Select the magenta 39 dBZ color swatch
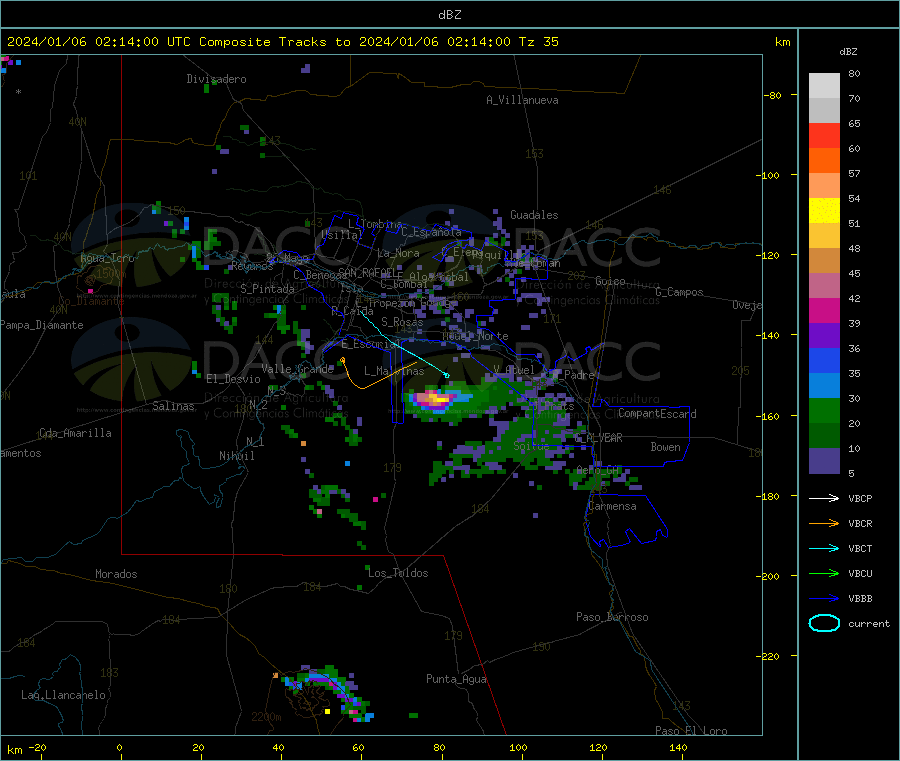The image size is (900, 761). click(824, 310)
